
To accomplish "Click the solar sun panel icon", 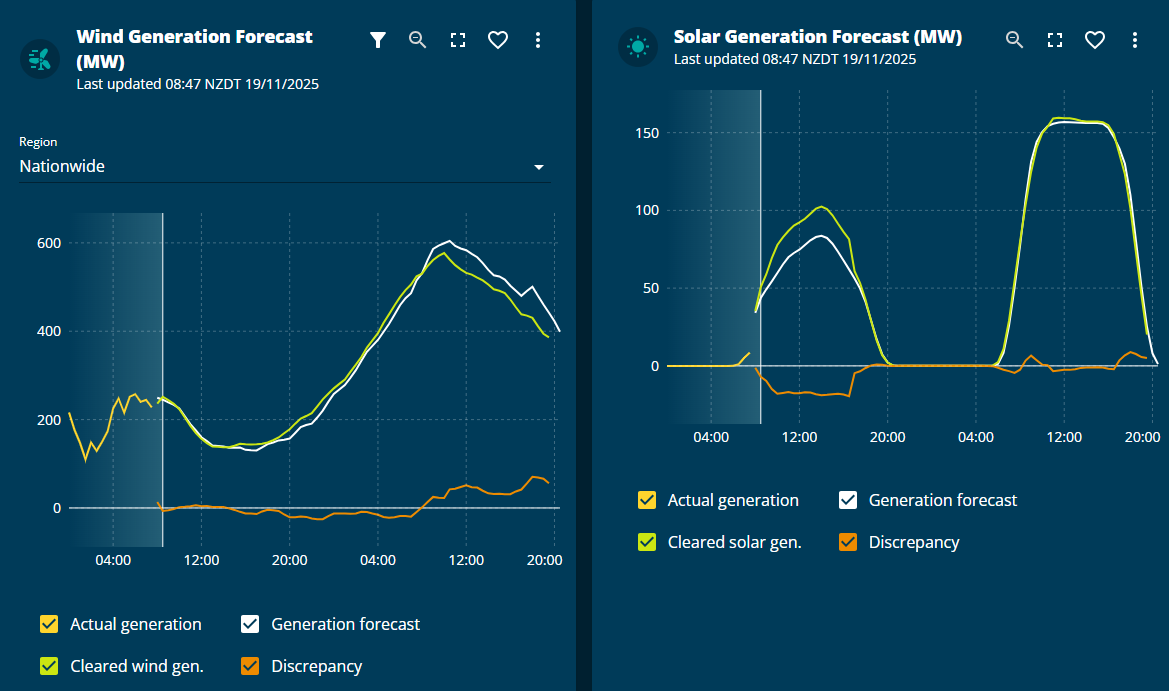I will [x=638, y=47].
